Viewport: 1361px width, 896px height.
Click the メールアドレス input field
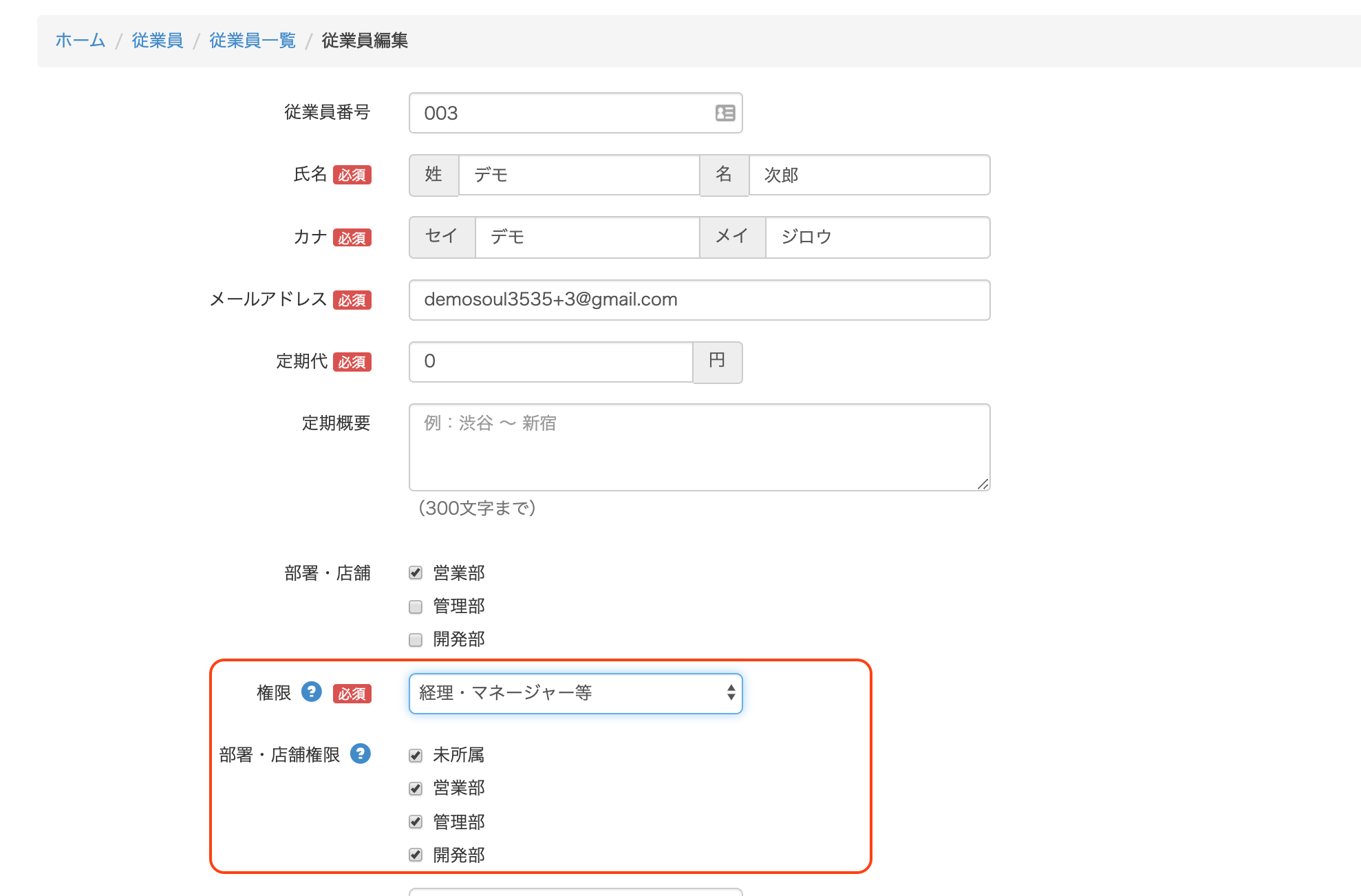[699, 300]
